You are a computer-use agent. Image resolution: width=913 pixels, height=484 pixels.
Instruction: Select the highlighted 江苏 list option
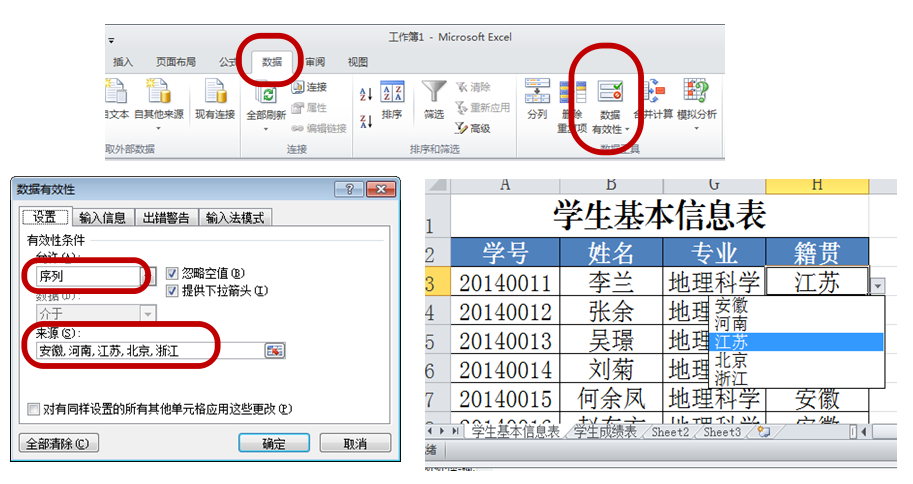[x=796, y=342]
